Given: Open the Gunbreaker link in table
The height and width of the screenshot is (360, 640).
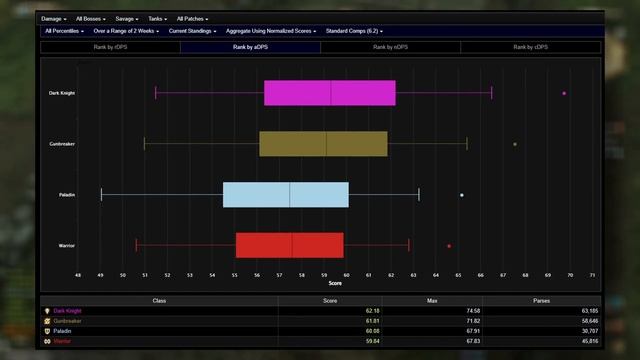Looking at the screenshot, I should click(x=67, y=321).
